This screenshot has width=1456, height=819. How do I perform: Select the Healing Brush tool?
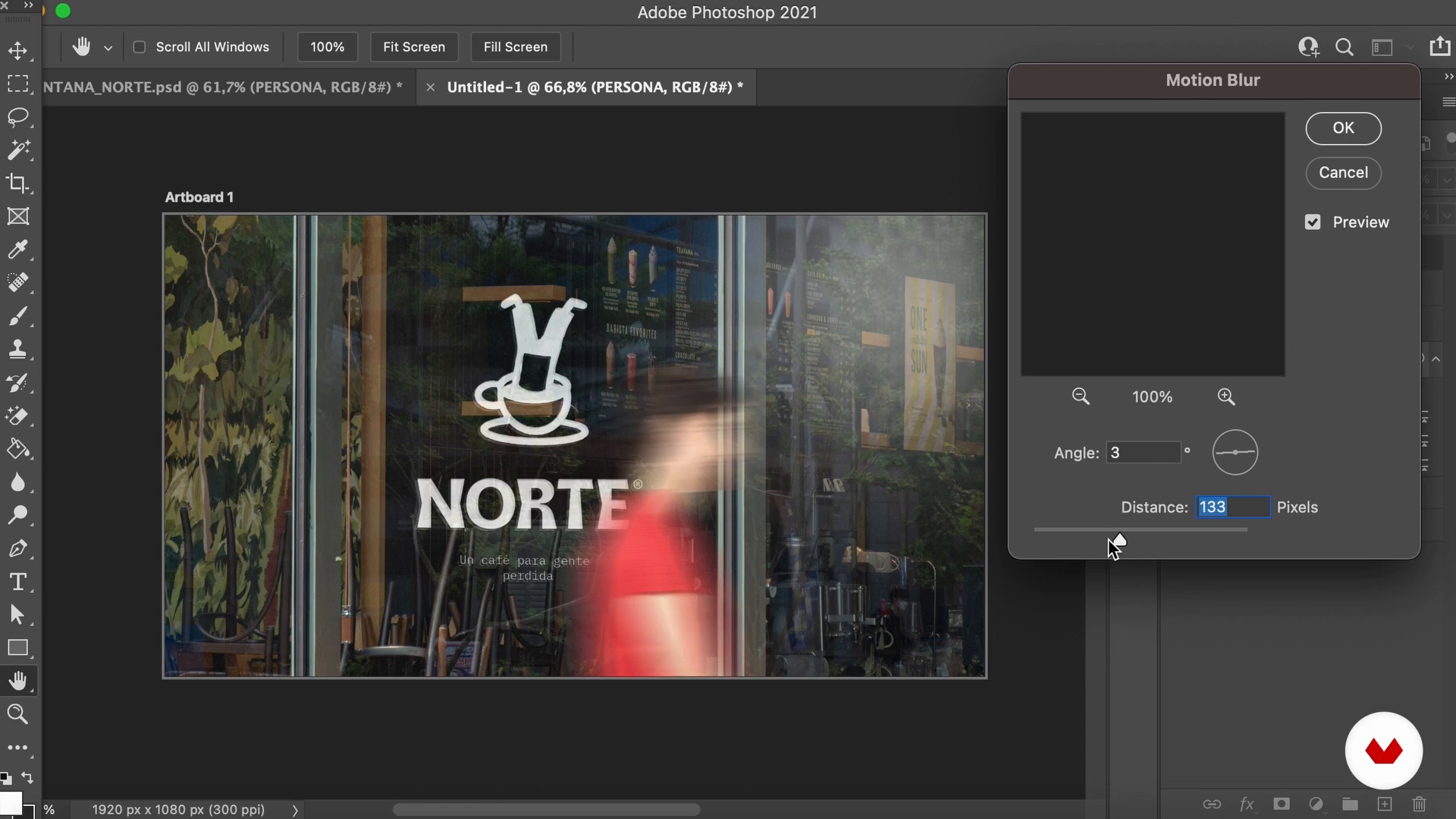pos(18,283)
